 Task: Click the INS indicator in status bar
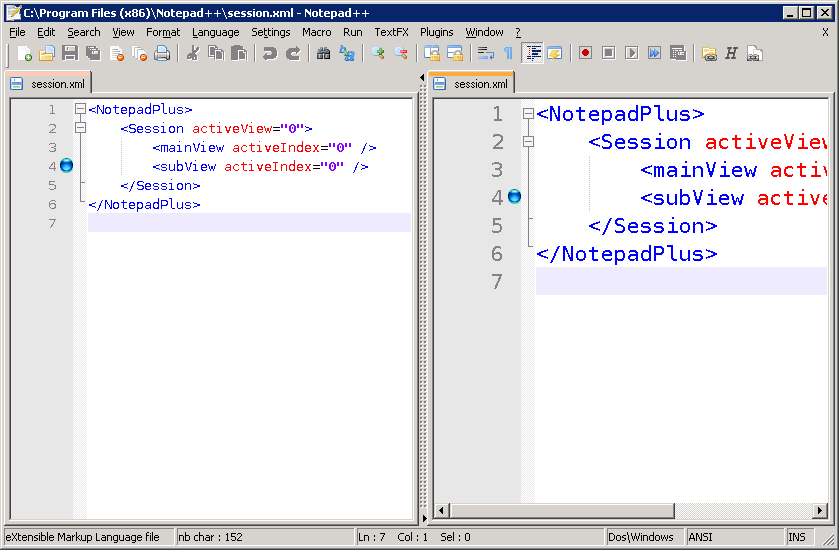797,537
